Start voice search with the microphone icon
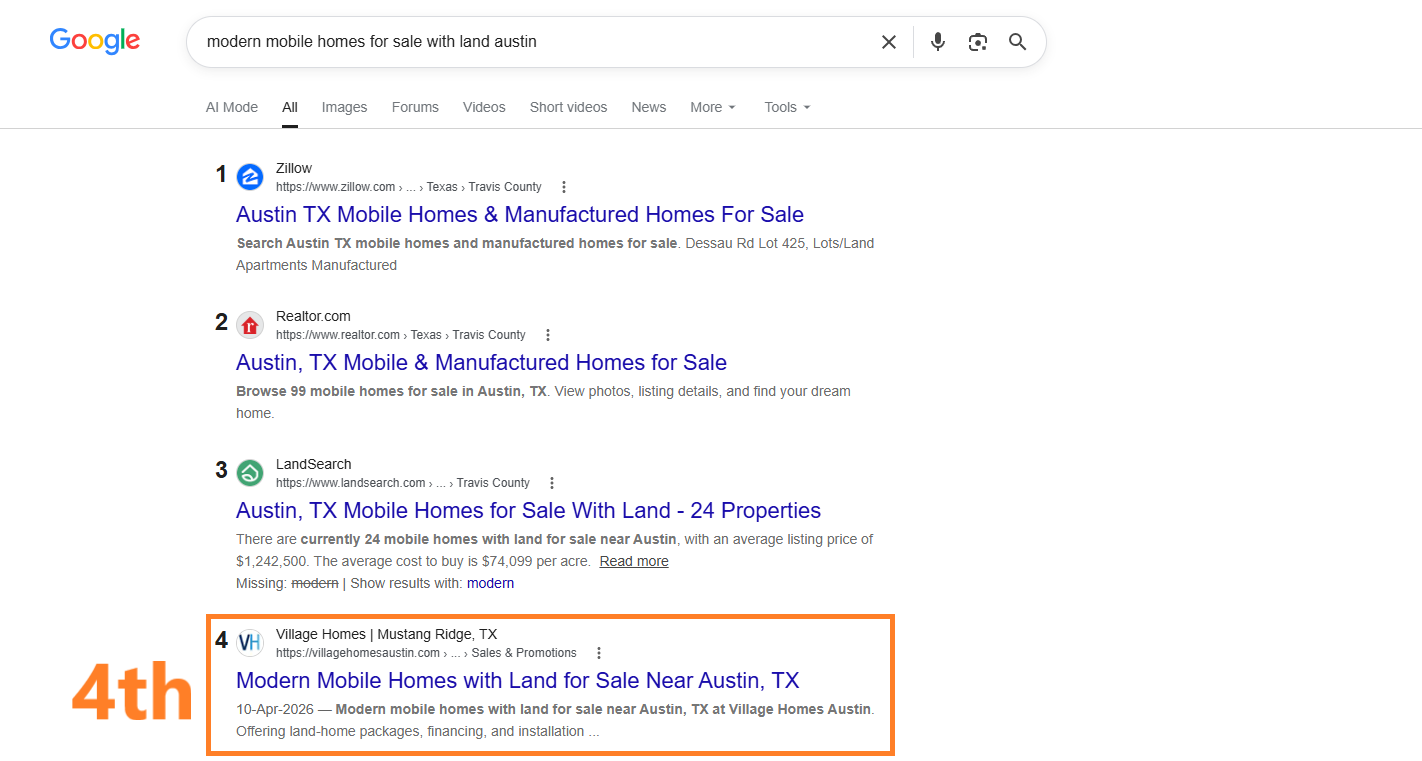The height and width of the screenshot is (761, 1422). point(938,42)
